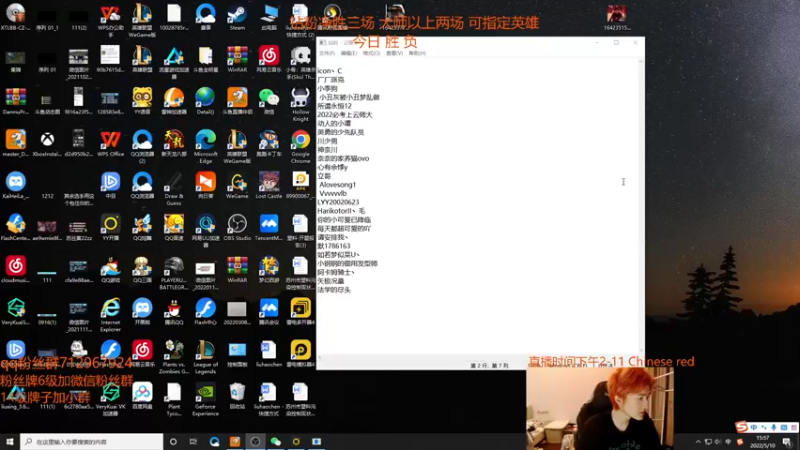Open the Tencent Meeting (腾讯会议) shortcut
Viewport: 800px width, 450px height.
click(269, 312)
